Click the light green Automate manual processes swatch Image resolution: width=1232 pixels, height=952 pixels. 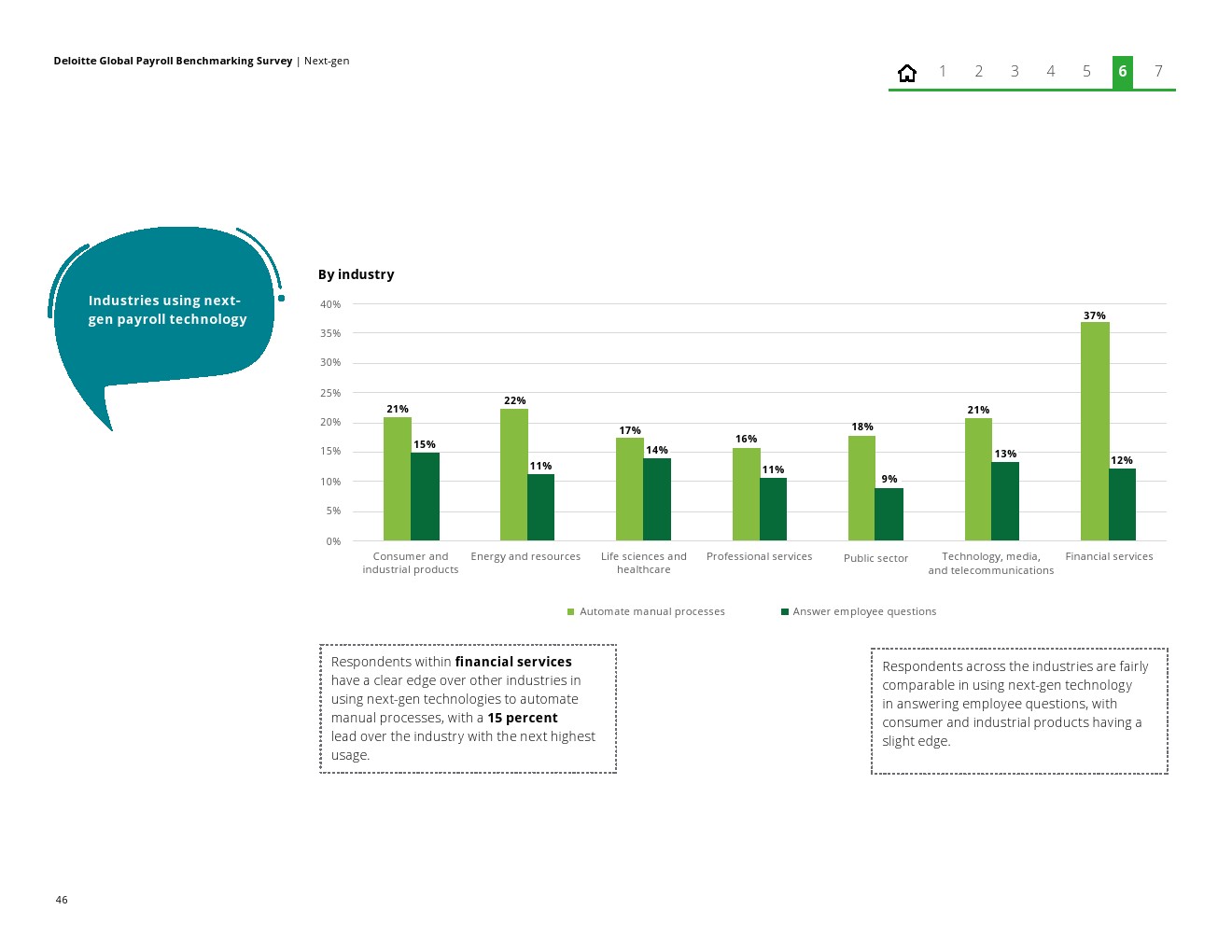coord(571,612)
